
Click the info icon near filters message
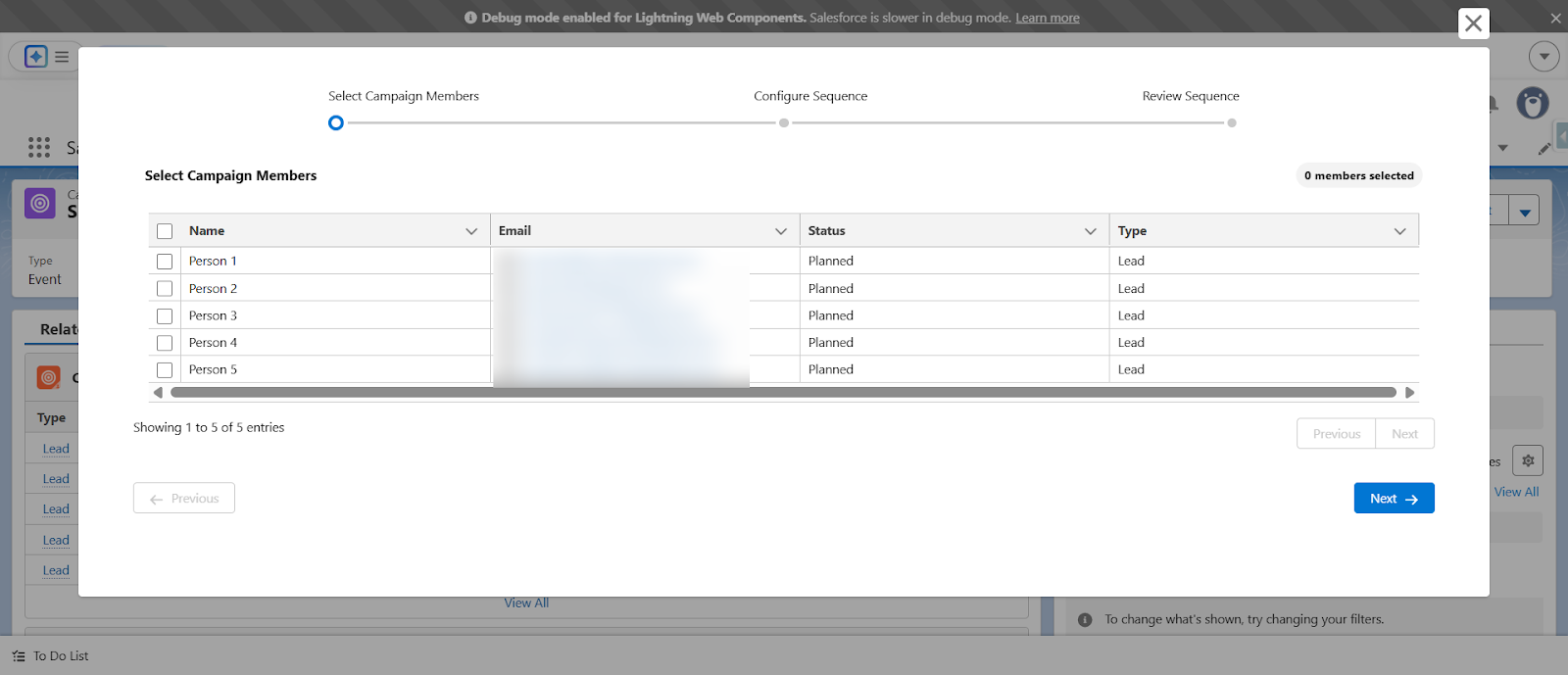coord(1085,620)
